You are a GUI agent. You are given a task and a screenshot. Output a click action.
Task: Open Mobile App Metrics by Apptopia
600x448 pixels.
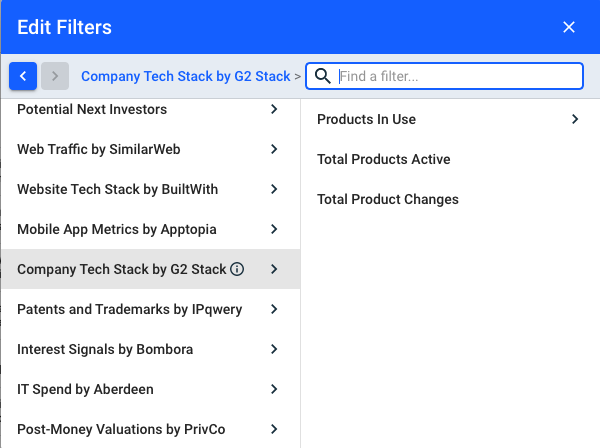(116, 229)
